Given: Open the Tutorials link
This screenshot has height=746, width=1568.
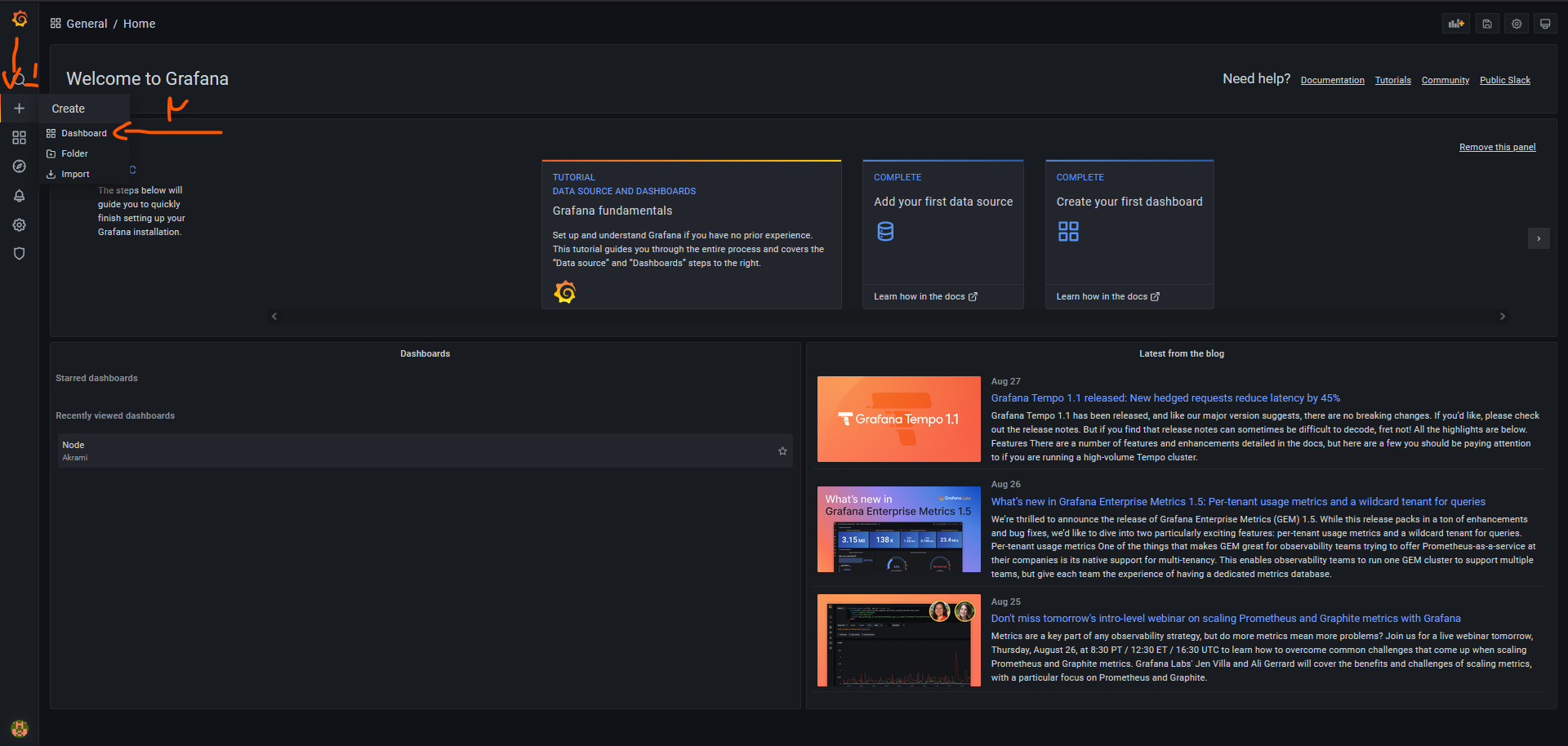Looking at the screenshot, I should tap(1392, 80).
